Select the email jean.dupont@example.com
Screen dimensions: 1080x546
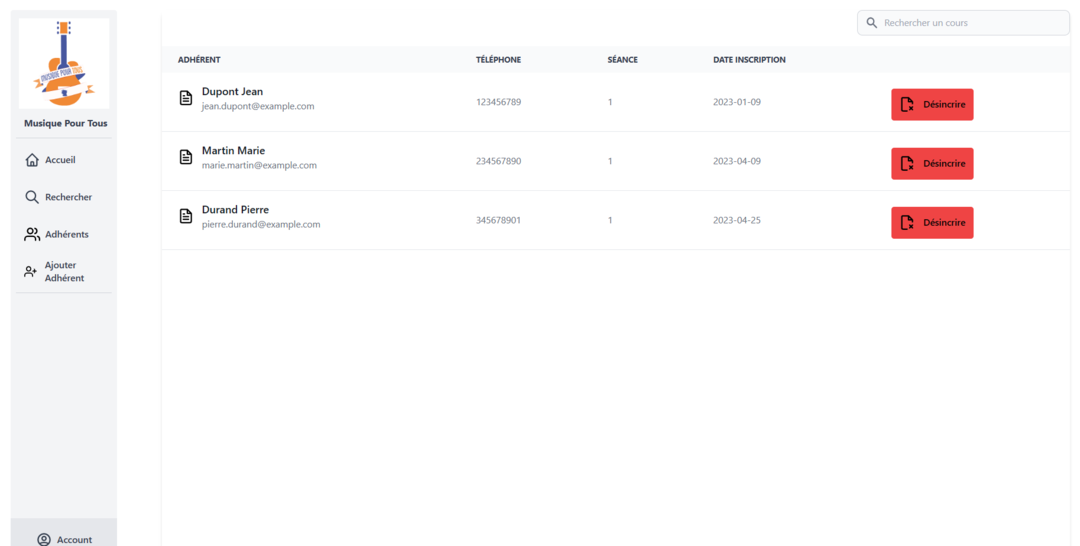[x=258, y=106]
